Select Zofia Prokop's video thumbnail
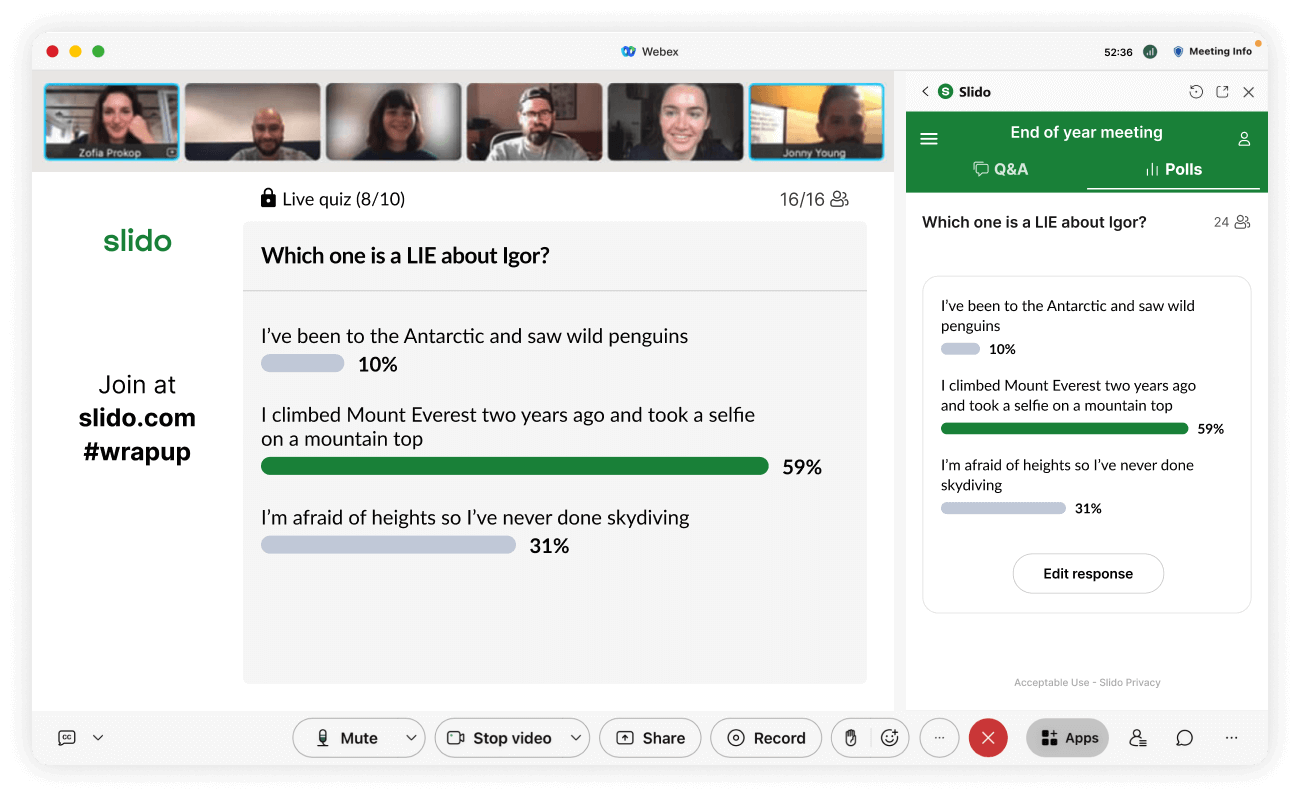Image resolution: width=1300 pixels, height=797 pixels. tap(112, 122)
